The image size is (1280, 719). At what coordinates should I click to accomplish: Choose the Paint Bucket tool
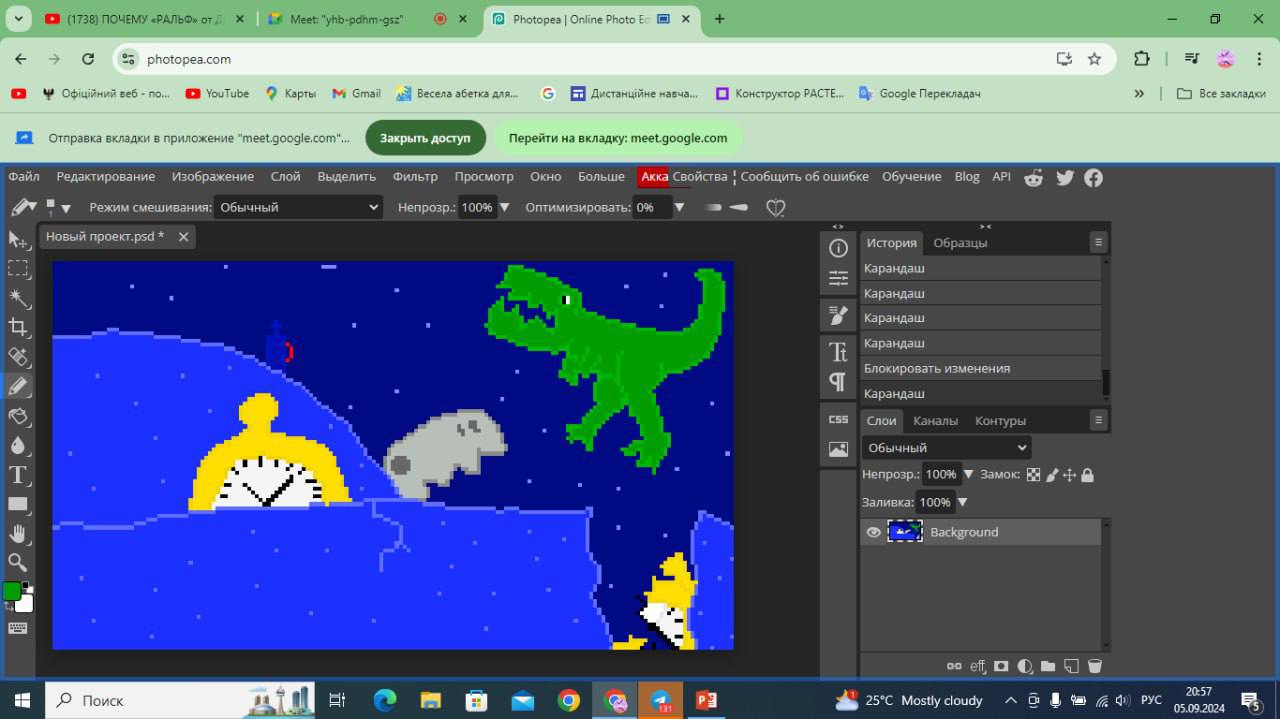pos(18,416)
